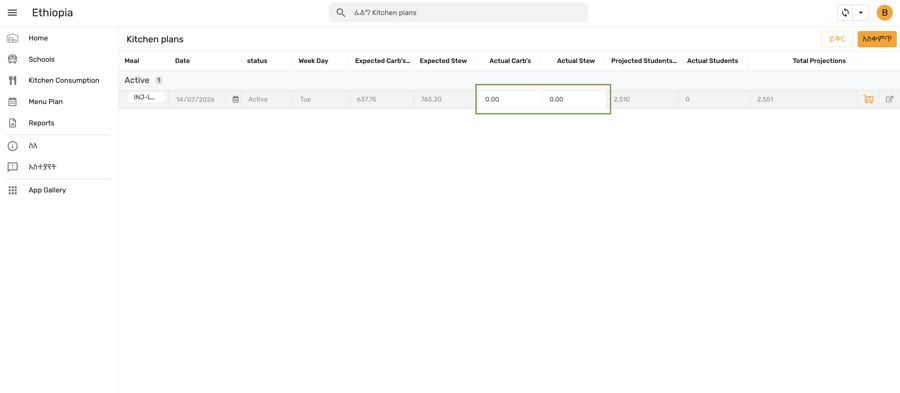Edit the Actual Stew 0.00 field
The image size is (900, 393).
575,99
